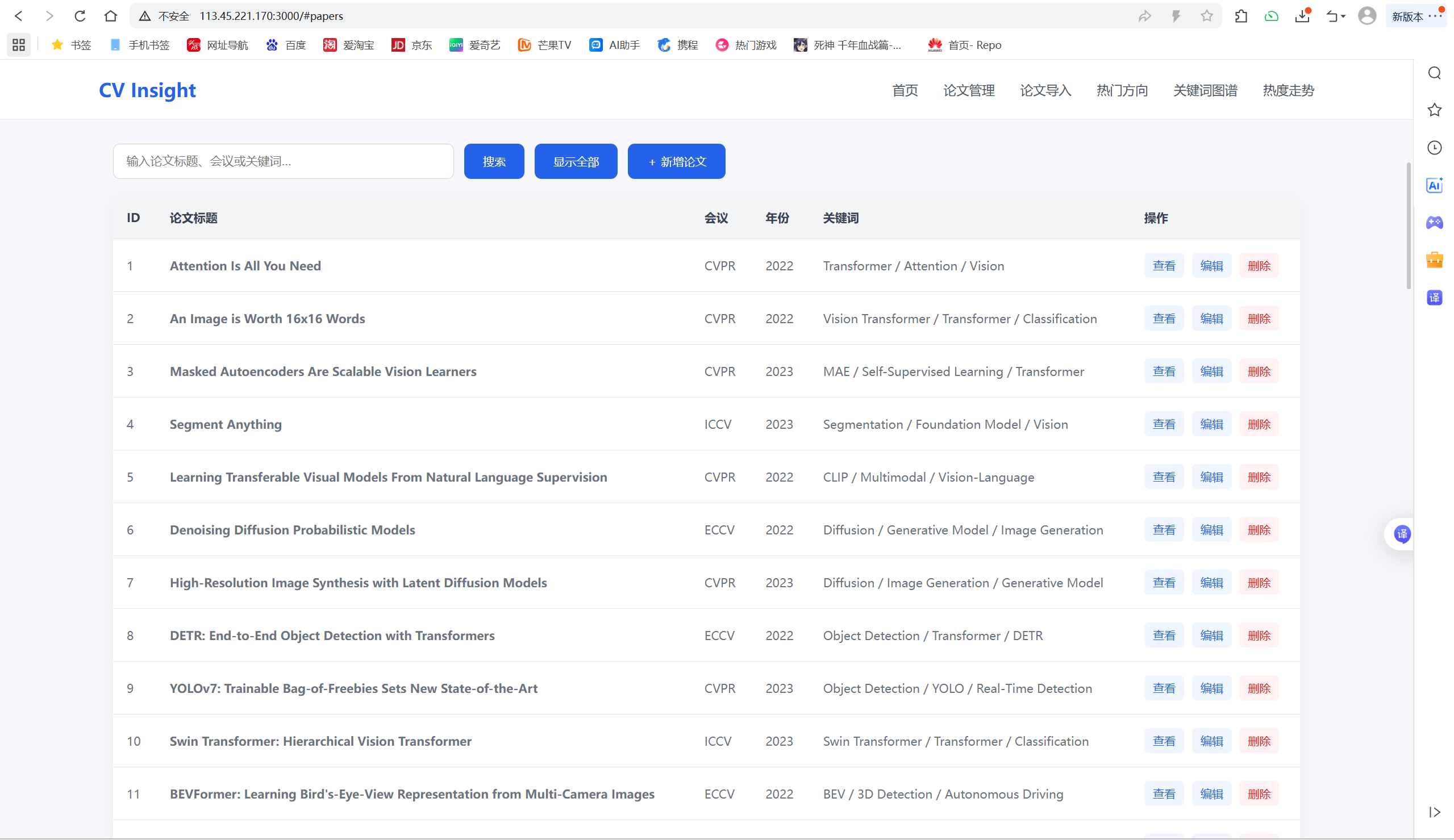
Task: Open the apps grid icon in bookmarks bar
Action: (18, 45)
